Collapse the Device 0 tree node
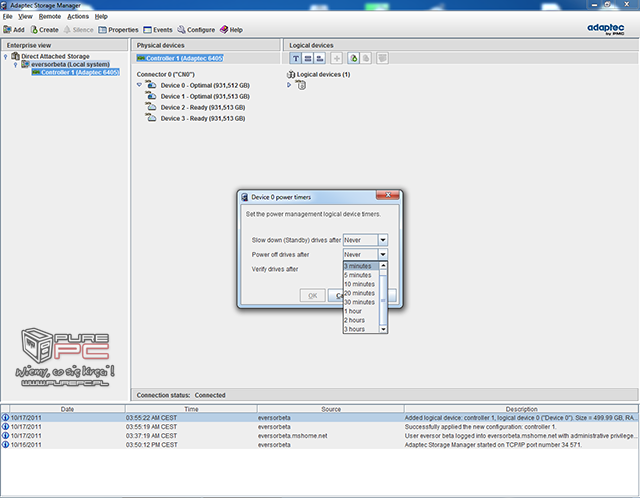The width and height of the screenshot is (640, 498). pos(139,85)
